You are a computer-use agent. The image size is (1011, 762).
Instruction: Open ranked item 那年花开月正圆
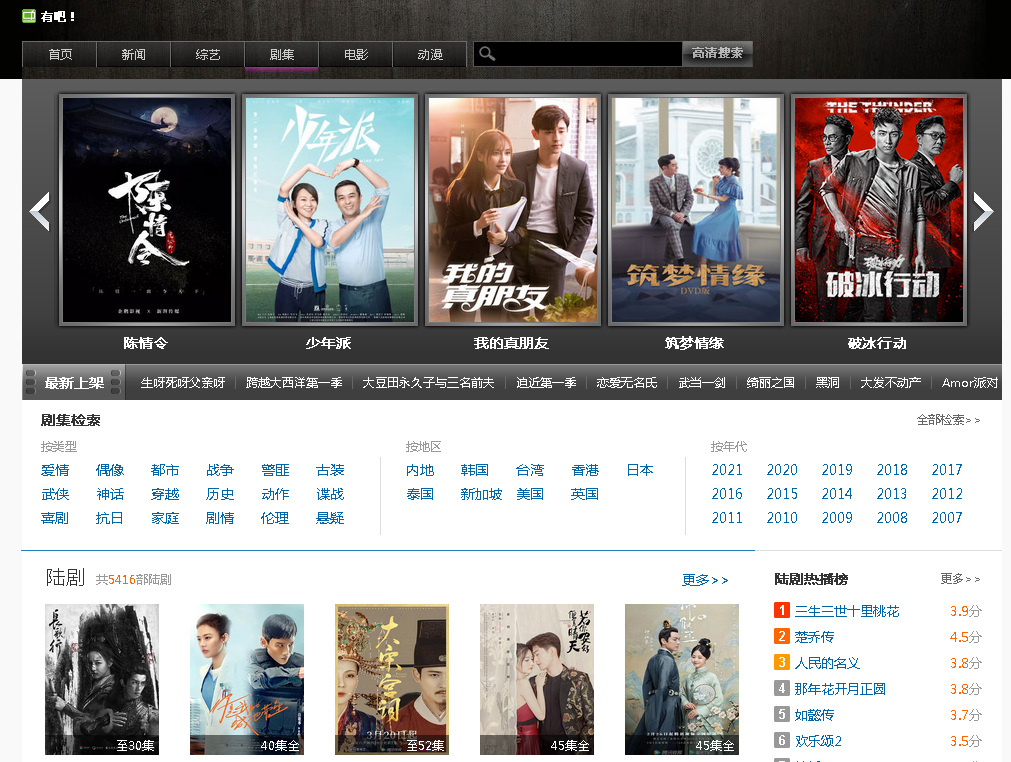click(x=840, y=689)
